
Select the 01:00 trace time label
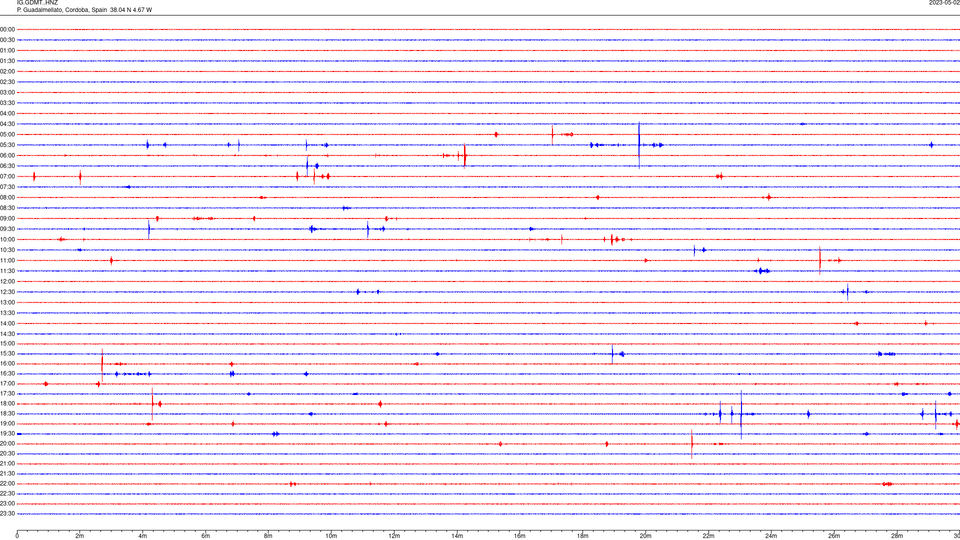[x=7, y=50]
